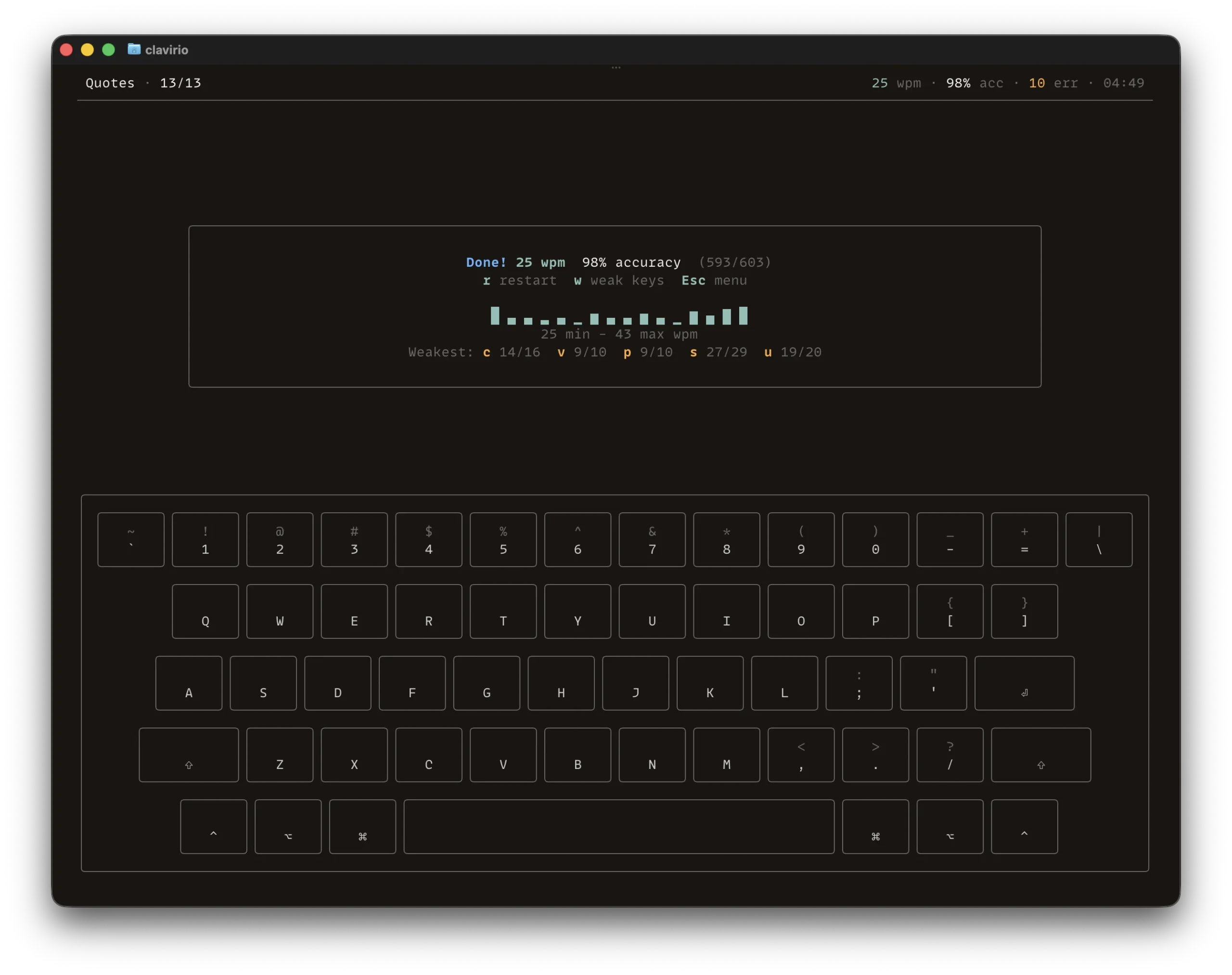The image size is (1232, 975).
Task: Click the C key on keyboard
Action: (x=428, y=754)
